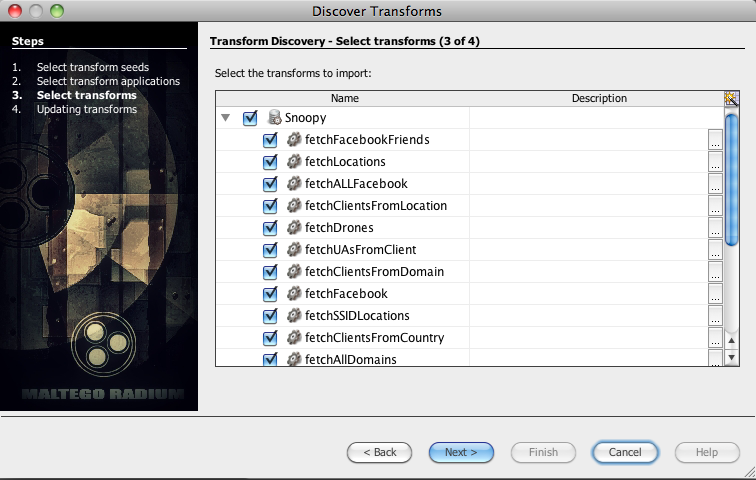Uncheck the Snoopy parent checkbox

pos(250,118)
